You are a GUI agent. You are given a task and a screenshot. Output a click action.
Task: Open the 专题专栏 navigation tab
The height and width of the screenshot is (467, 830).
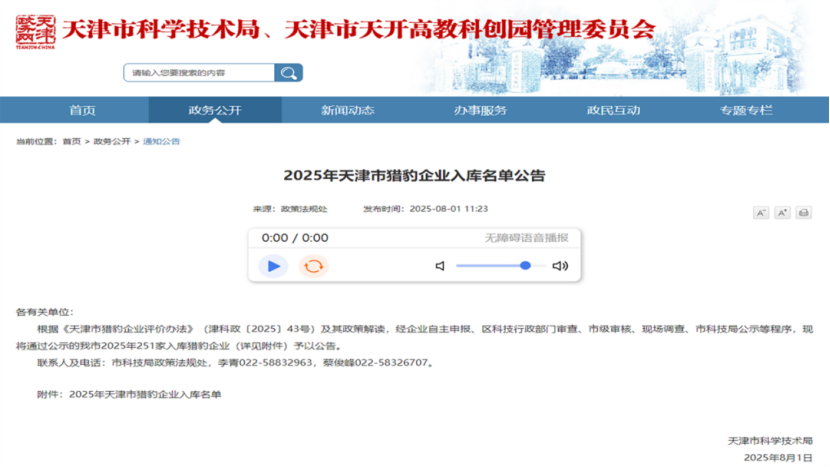pyautogui.click(x=746, y=110)
